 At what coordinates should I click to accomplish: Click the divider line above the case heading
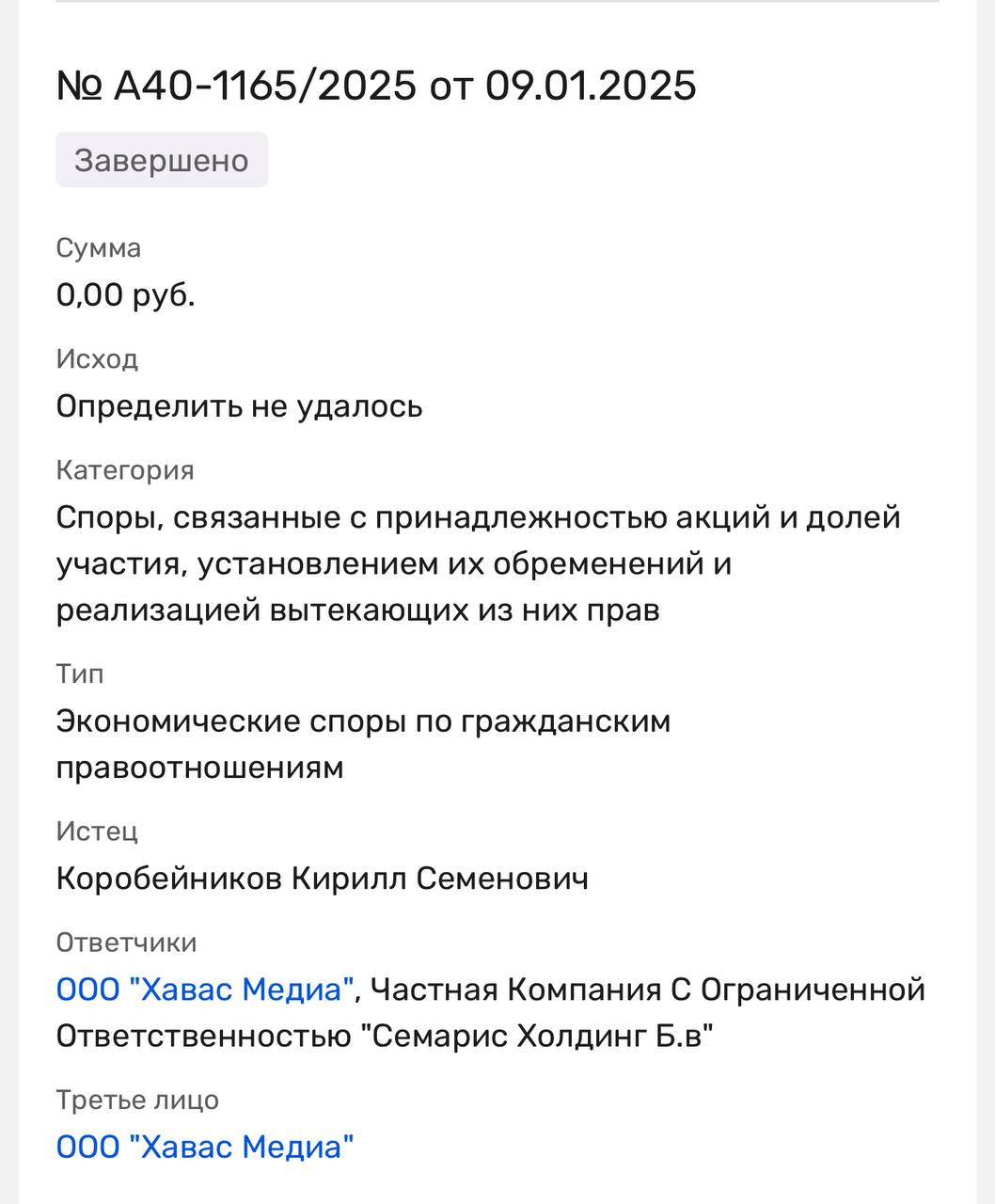tap(497, 2)
